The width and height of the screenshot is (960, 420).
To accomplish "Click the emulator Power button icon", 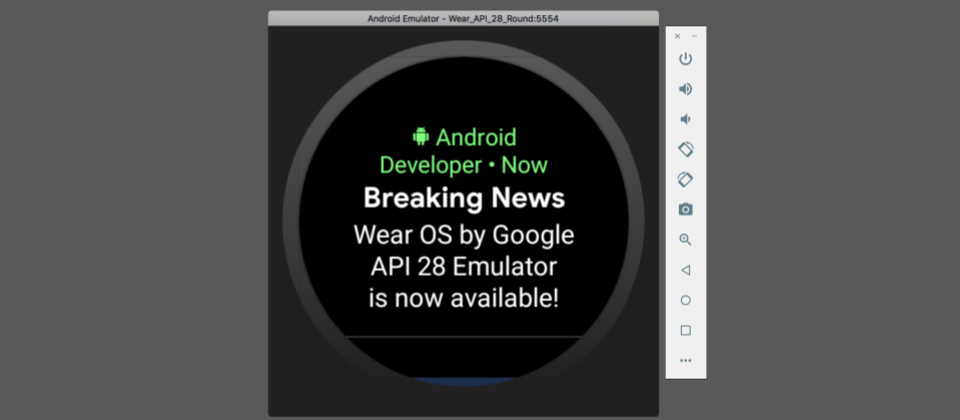I will click(x=685, y=59).
